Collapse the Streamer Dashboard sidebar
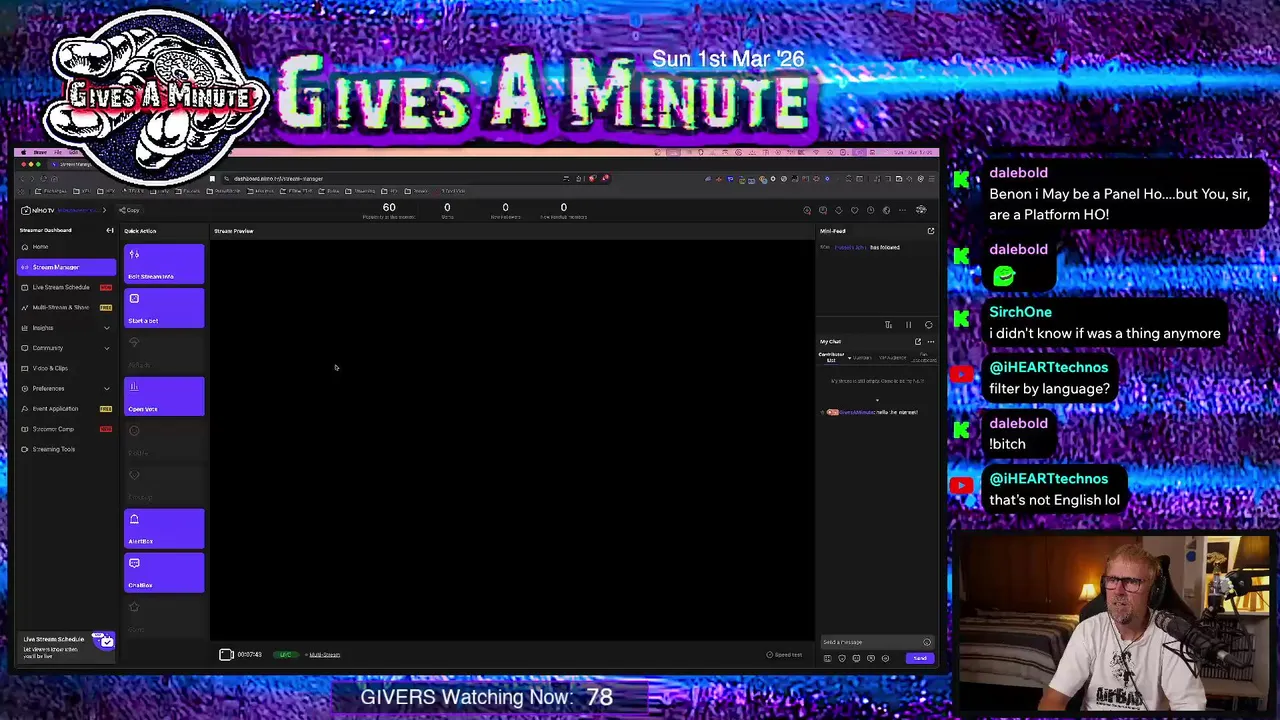Screen dimensions: 1280x720 click(110, 231)
